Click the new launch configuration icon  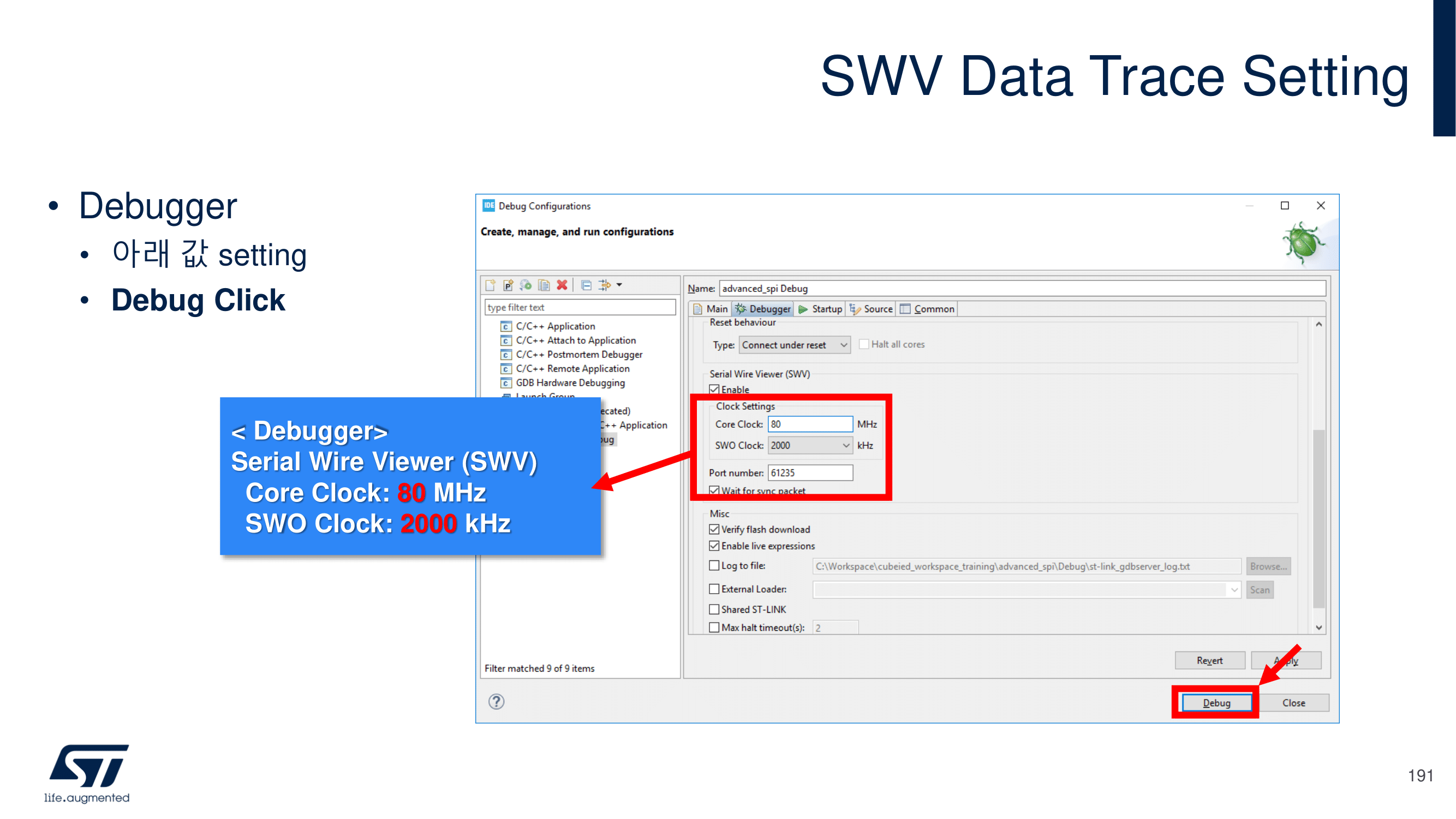pos(490,285)
